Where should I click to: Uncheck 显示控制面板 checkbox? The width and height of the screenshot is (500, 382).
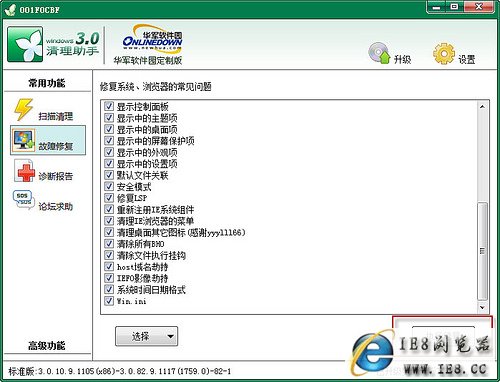(109, 106)
